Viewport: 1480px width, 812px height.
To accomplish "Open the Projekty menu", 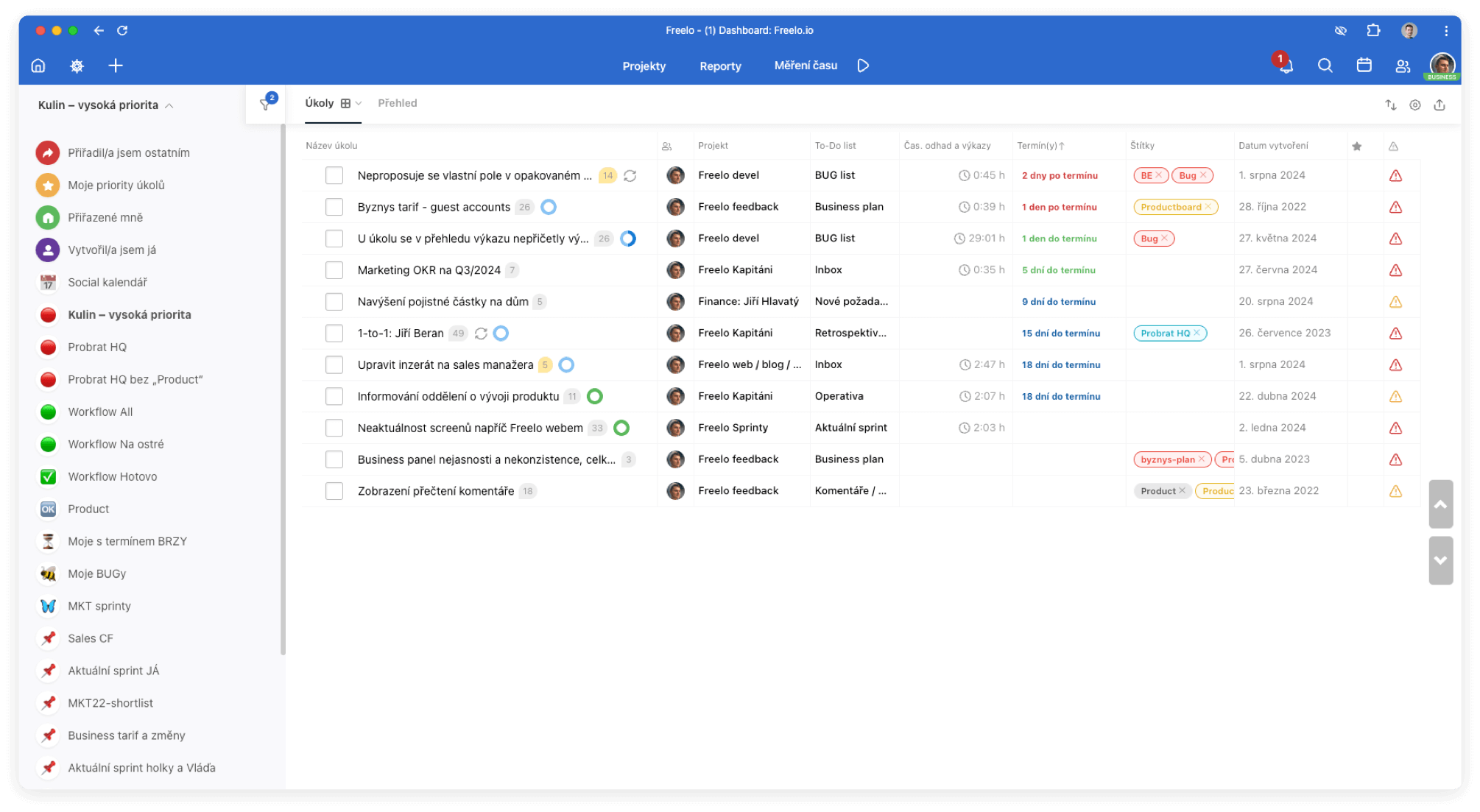I will click(644, 66).
